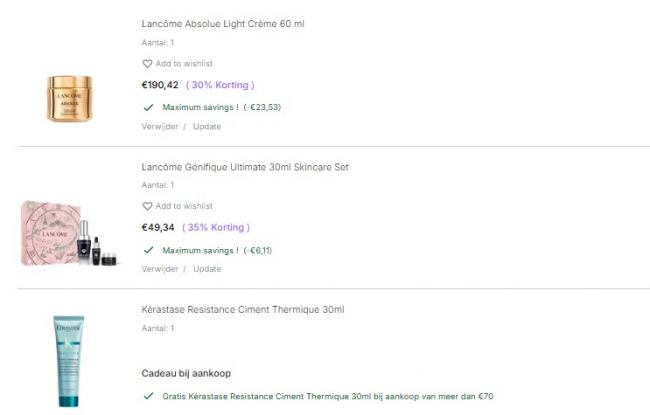Click checkmark next to free Kérastase gift

(x=148, y=396)
